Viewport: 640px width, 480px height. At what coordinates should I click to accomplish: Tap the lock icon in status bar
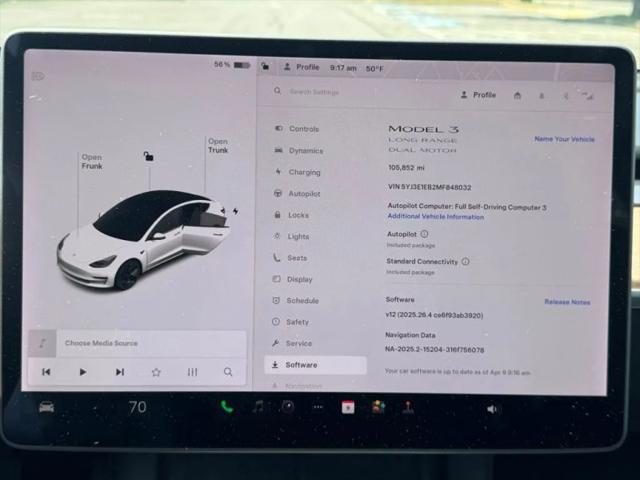tap(265, 66)
